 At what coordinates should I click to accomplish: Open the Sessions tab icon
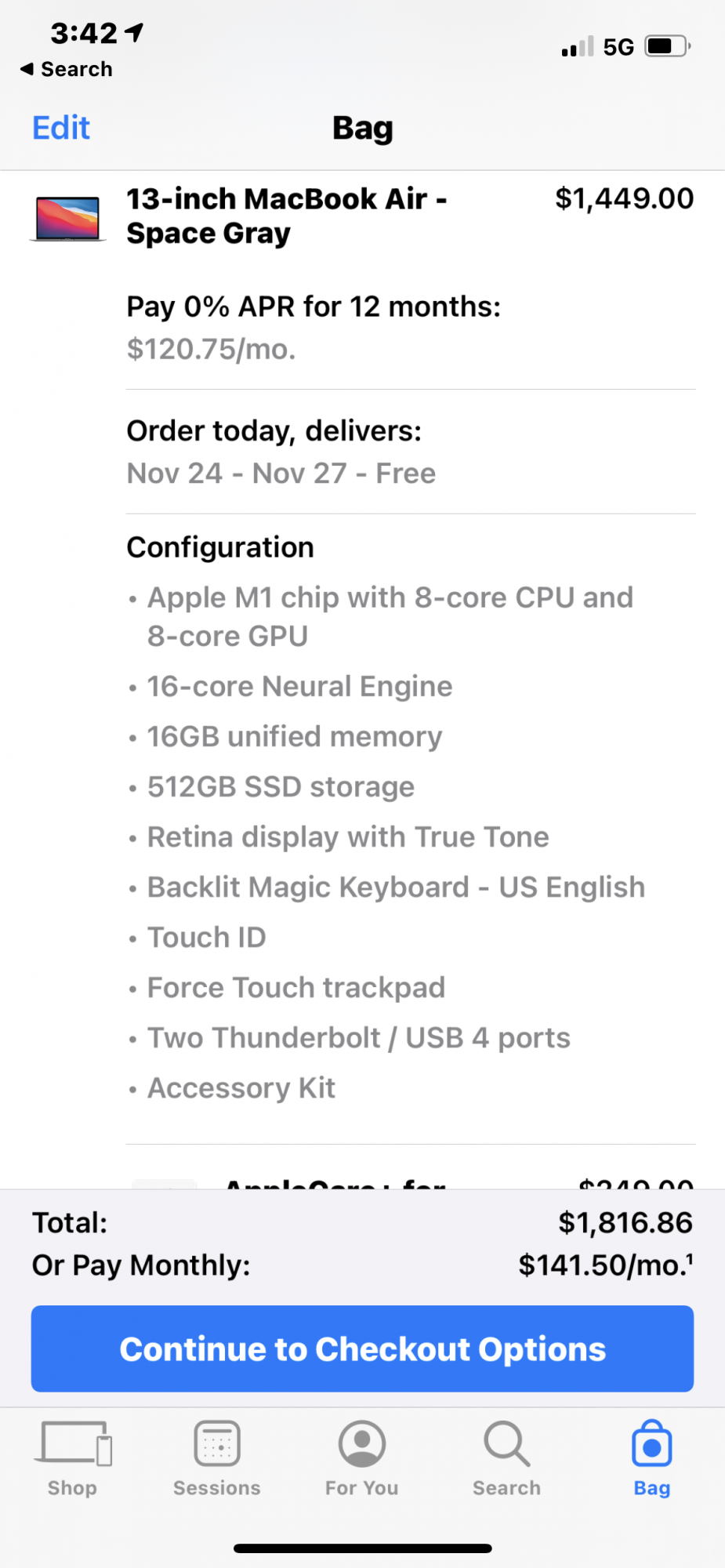pyautogui.click(x=217, y=1443)
